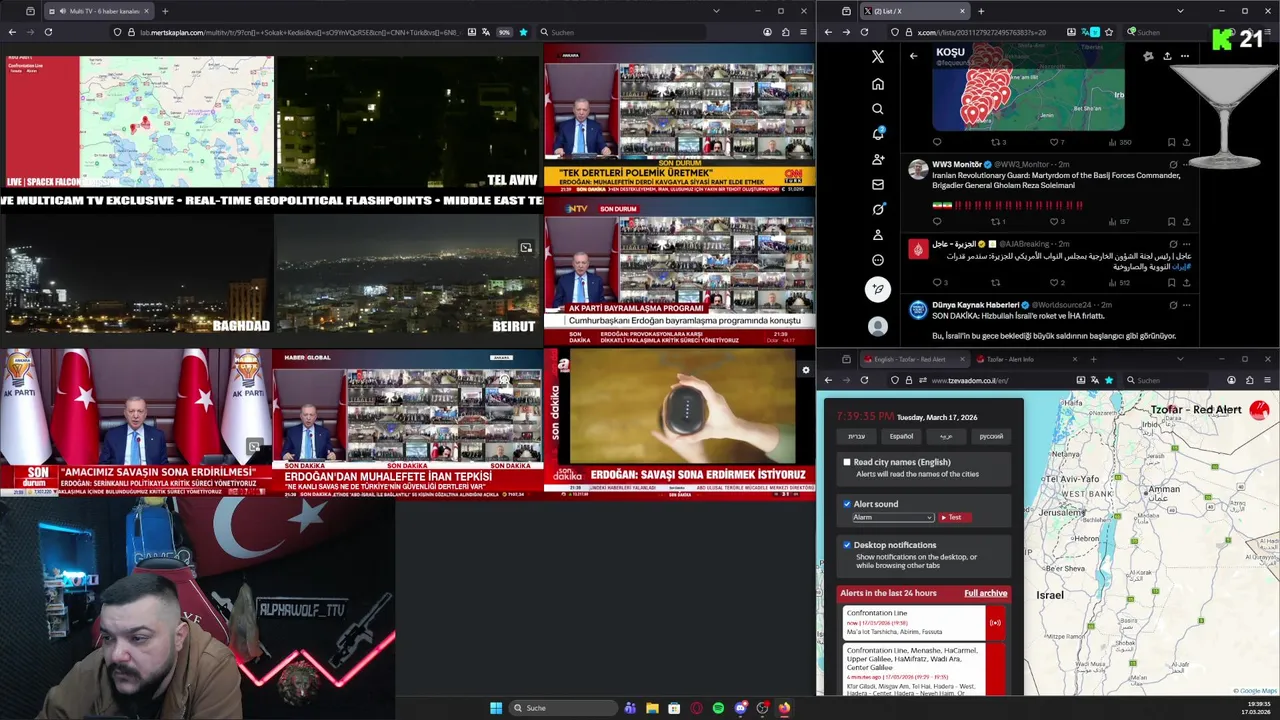Click the Windows Start button
Viewport: 1280px width, 720px height.
496,708
